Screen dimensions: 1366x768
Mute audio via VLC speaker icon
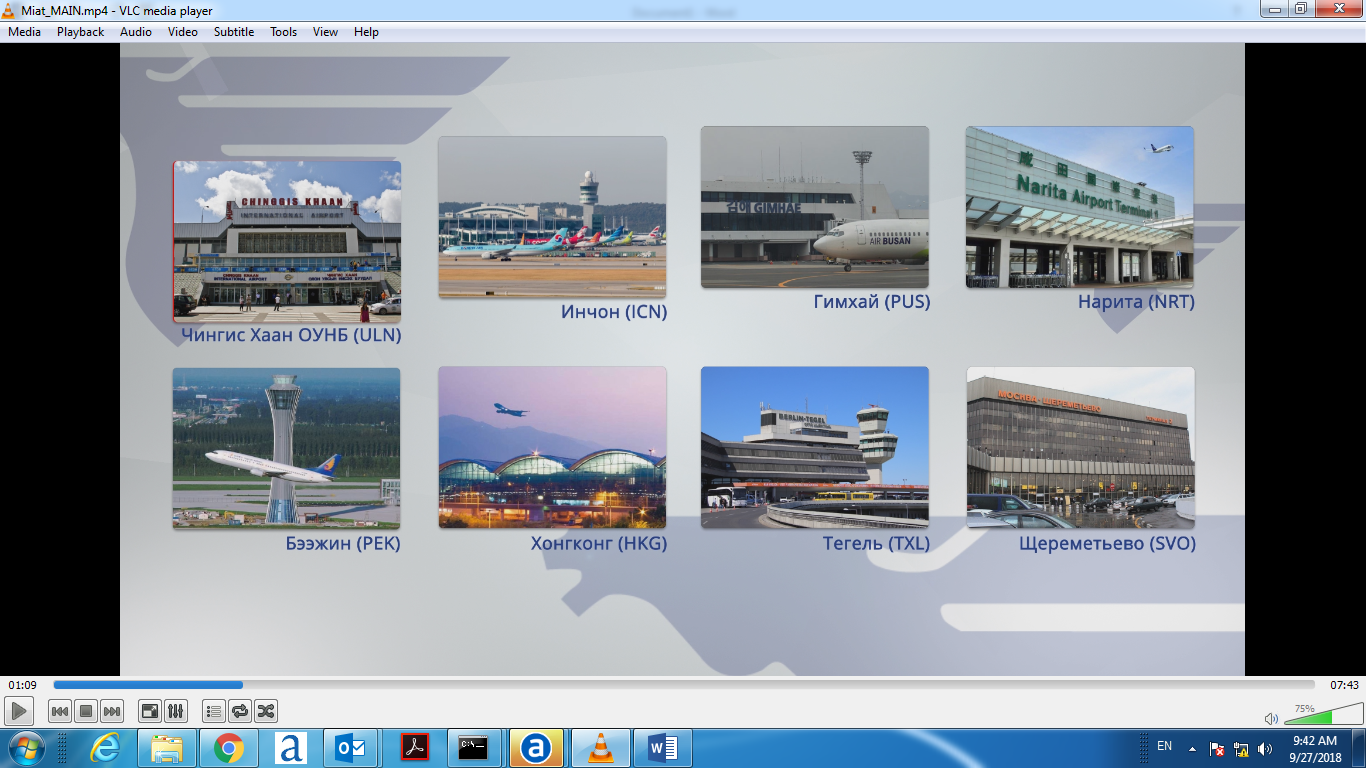pyautogui.click(x=1271, y=718)
